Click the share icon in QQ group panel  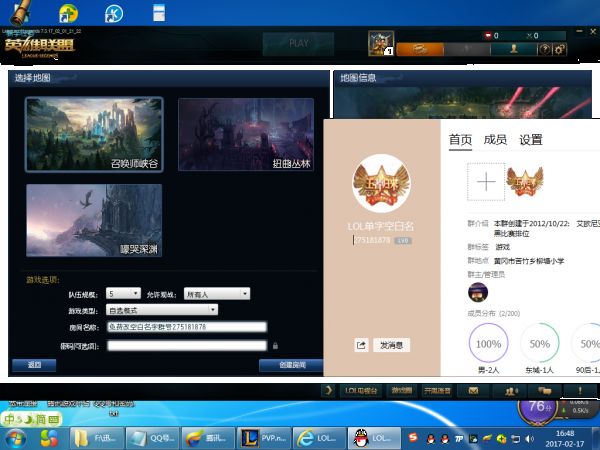pyautogui.click(x=361, y=345)
